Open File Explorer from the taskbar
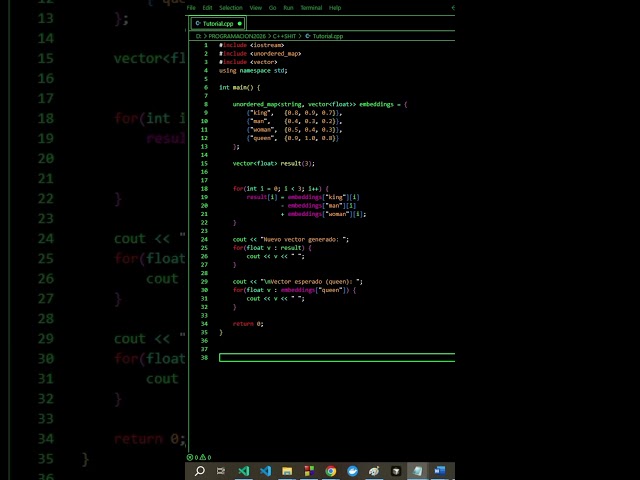This screenshot has height=480, width=640. [x=287, y=471]
